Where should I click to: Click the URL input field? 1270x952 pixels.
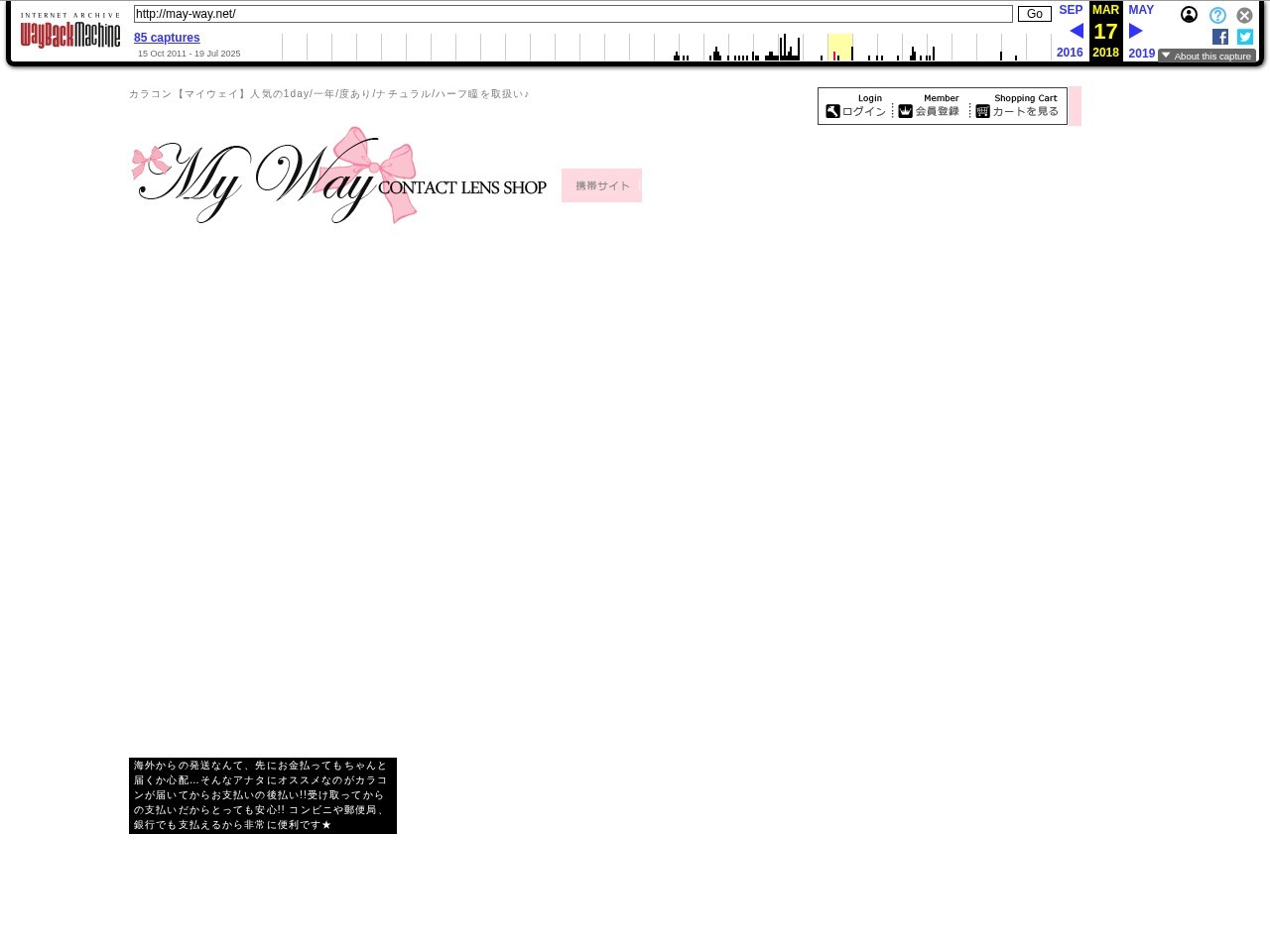(x=572, y=14)
